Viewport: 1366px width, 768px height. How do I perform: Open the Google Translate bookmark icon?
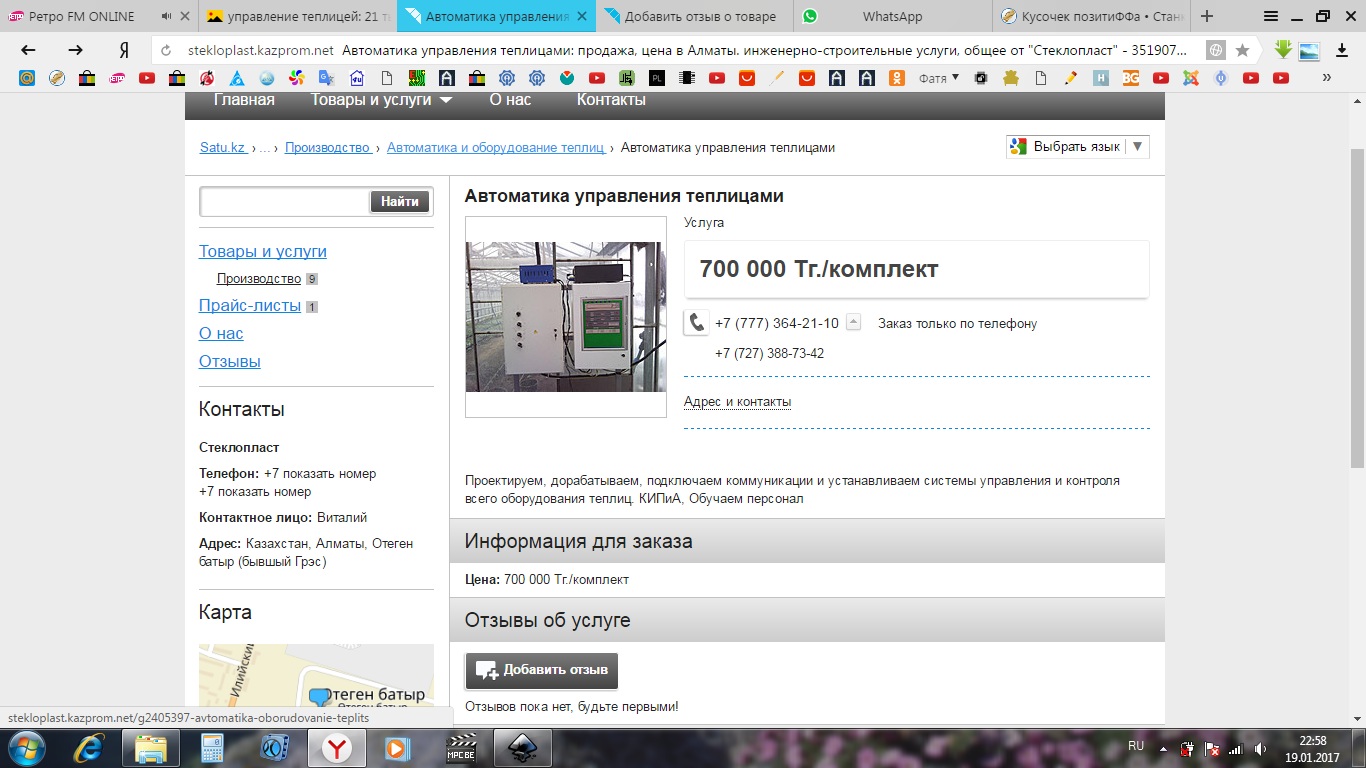click(x=326, y=78)
